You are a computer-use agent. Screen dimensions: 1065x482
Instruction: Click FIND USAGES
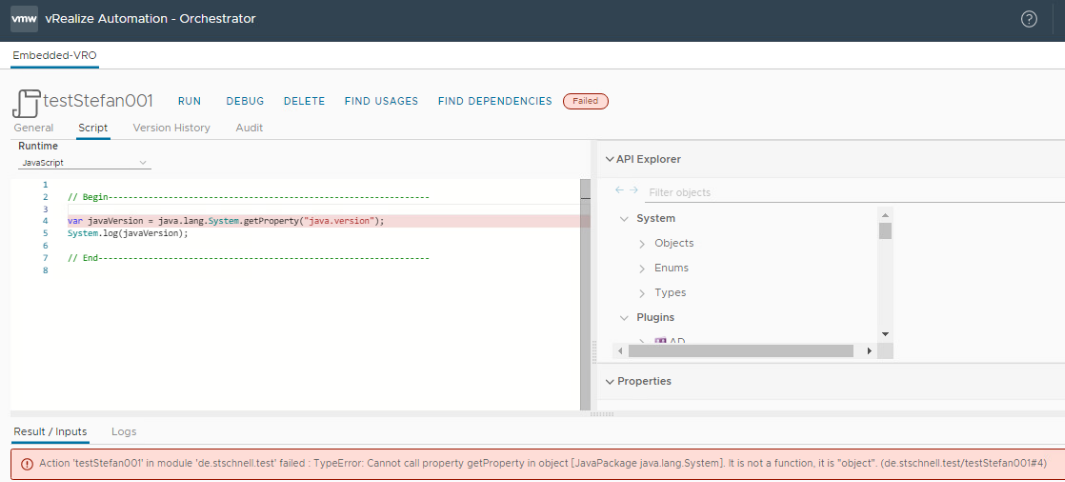click(x=381, y=101)
